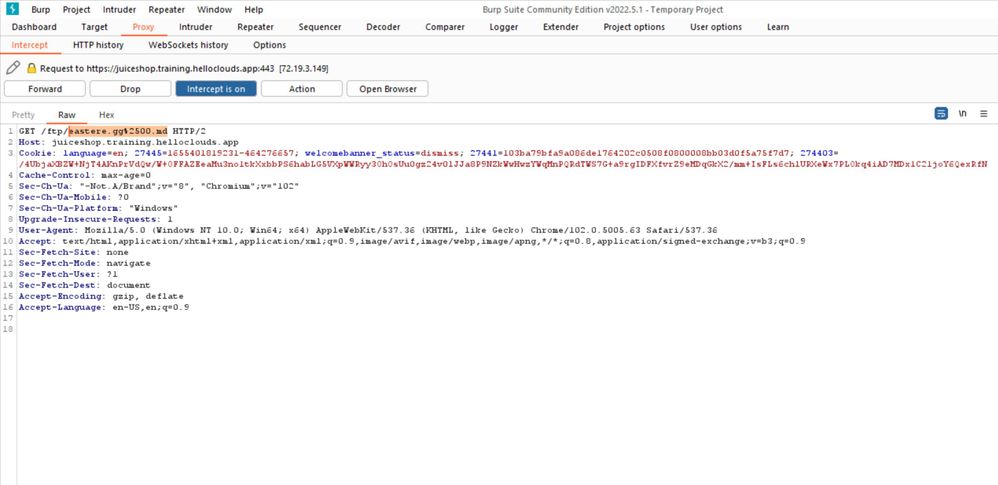Screen dimensions: 998x485
Task: Go to the Intruder tool tab
Action: coord(195,27)
